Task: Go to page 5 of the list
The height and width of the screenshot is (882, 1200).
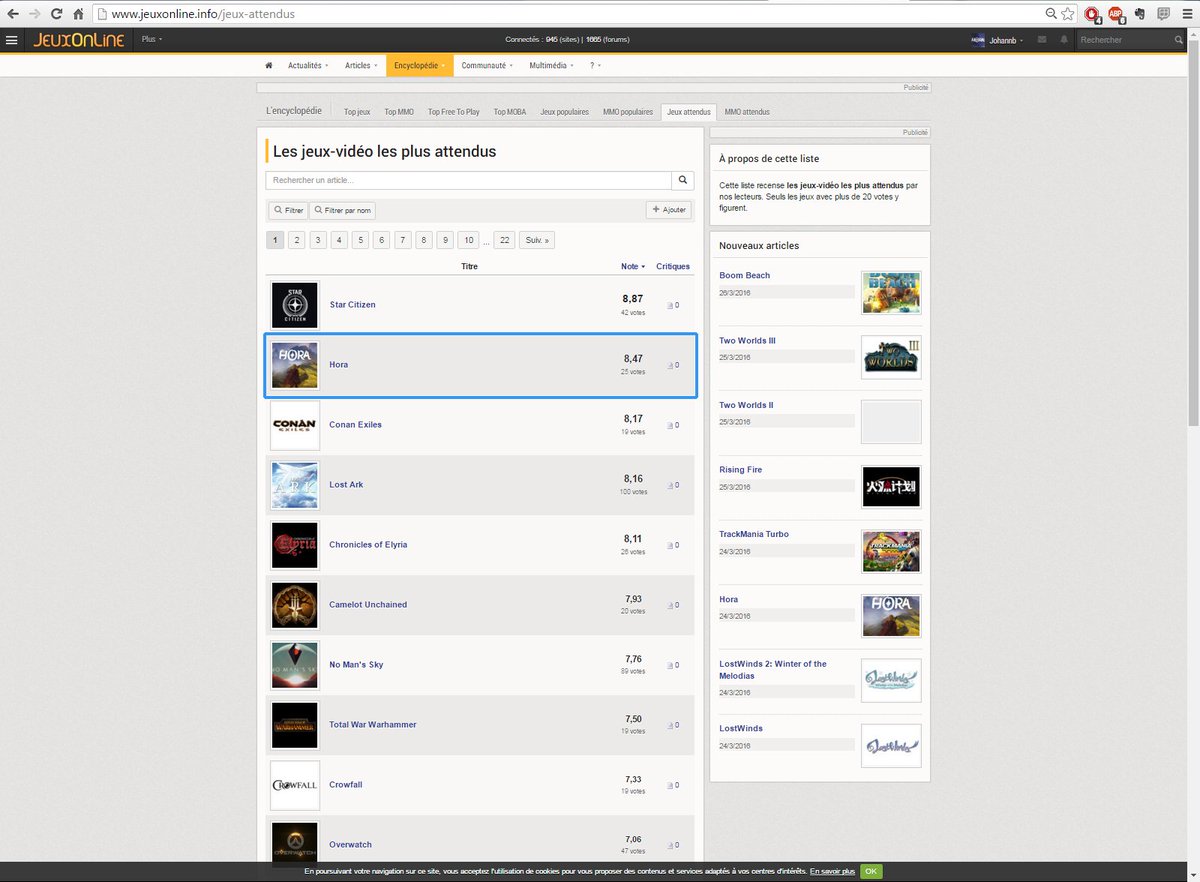Action: tap(361, 240)
